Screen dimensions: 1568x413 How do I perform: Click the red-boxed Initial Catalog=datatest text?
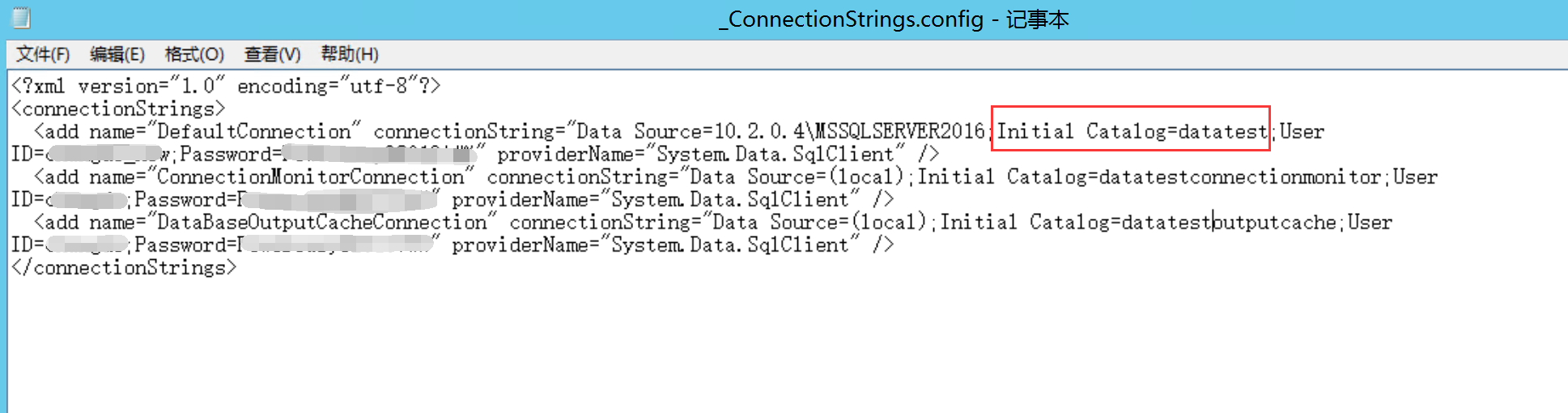(1131, 131)
